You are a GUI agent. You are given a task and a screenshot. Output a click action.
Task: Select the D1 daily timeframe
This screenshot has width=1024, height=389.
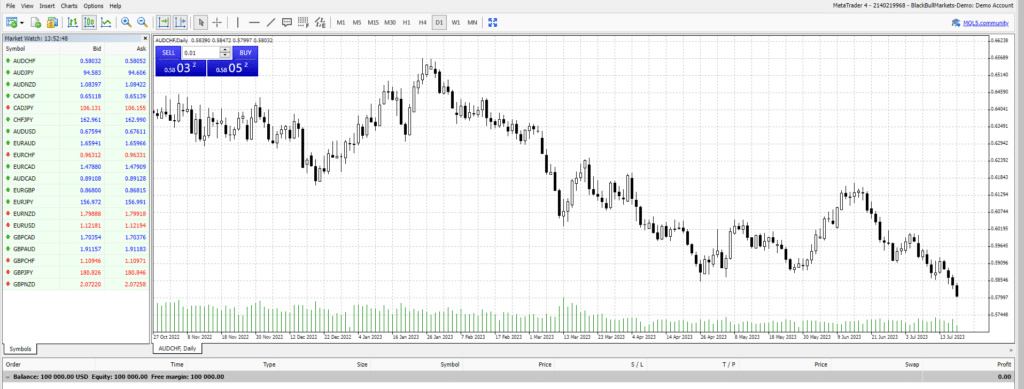point(439,22)
